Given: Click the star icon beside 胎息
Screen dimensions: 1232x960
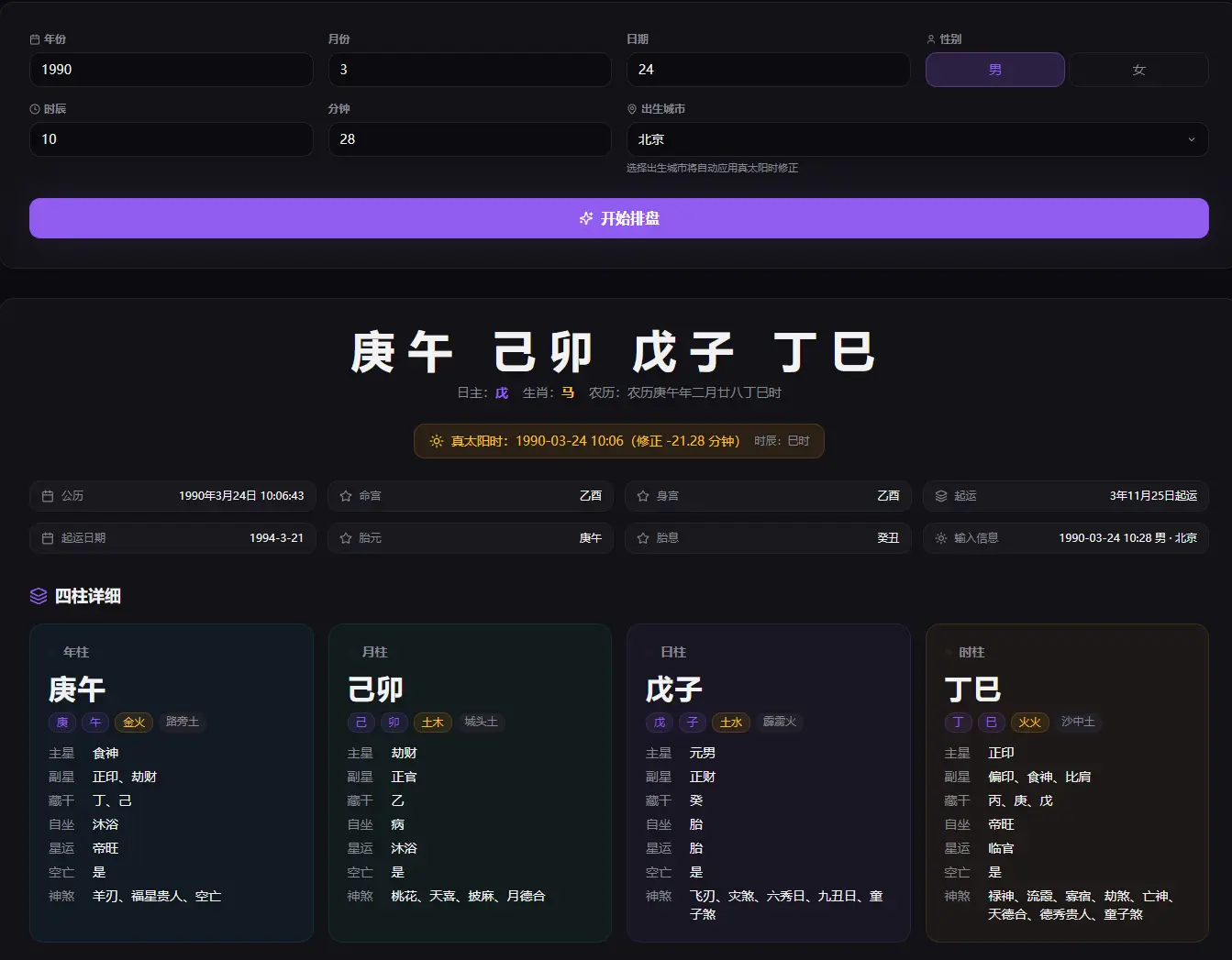Looking at the screenshot, I should pos(643,538).
